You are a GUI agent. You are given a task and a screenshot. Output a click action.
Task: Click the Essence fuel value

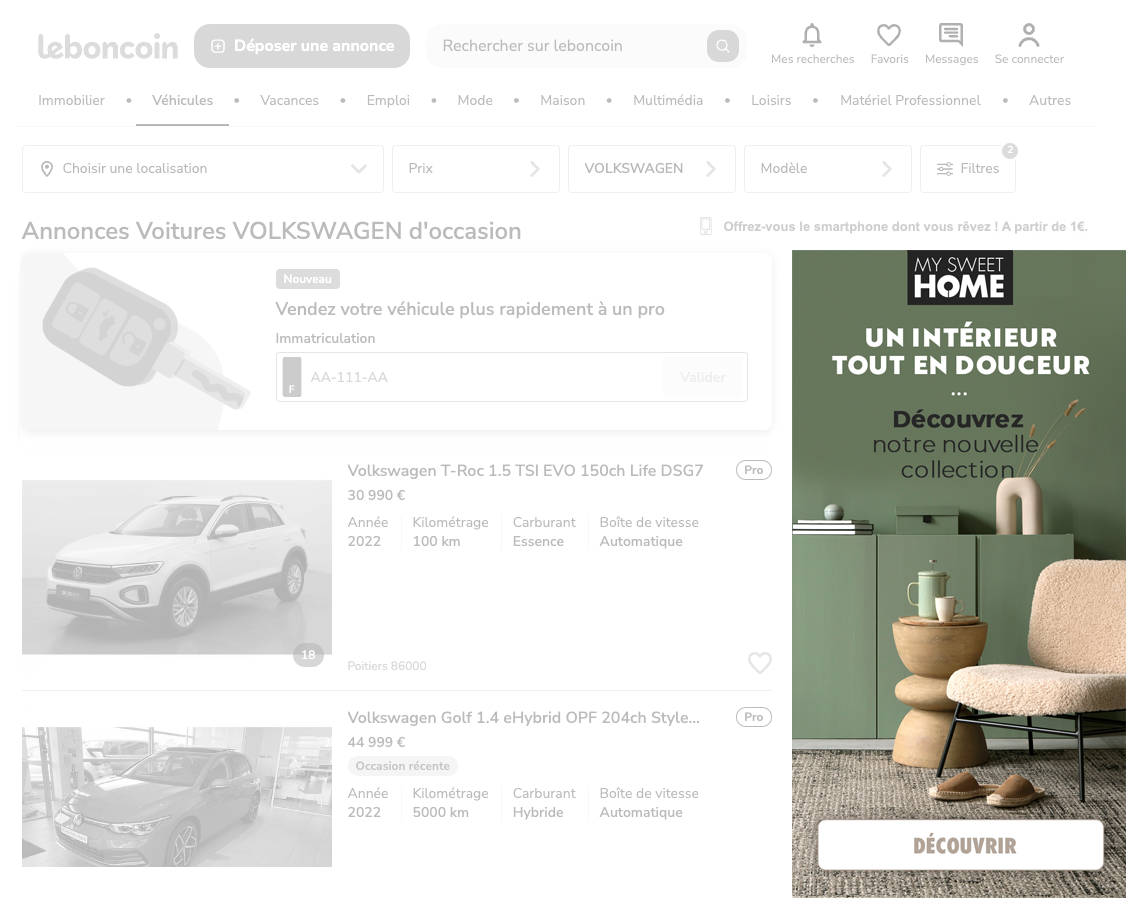tap(538, 542)
